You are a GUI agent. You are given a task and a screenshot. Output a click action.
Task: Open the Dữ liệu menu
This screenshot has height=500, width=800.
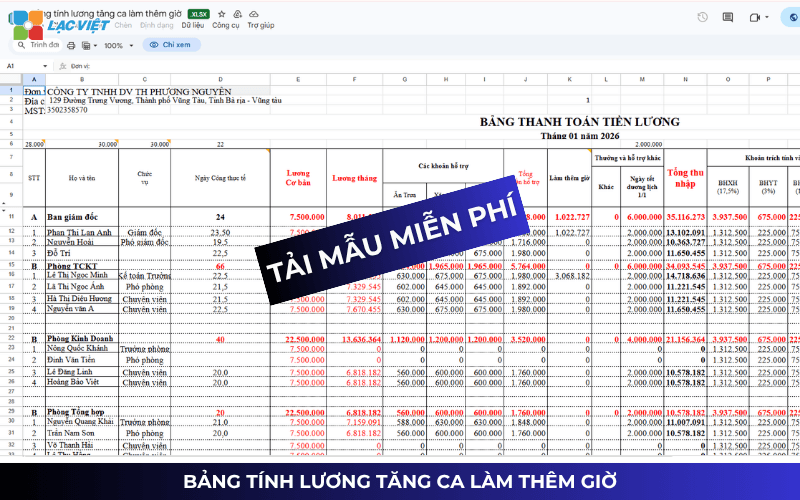coord(193,25)
